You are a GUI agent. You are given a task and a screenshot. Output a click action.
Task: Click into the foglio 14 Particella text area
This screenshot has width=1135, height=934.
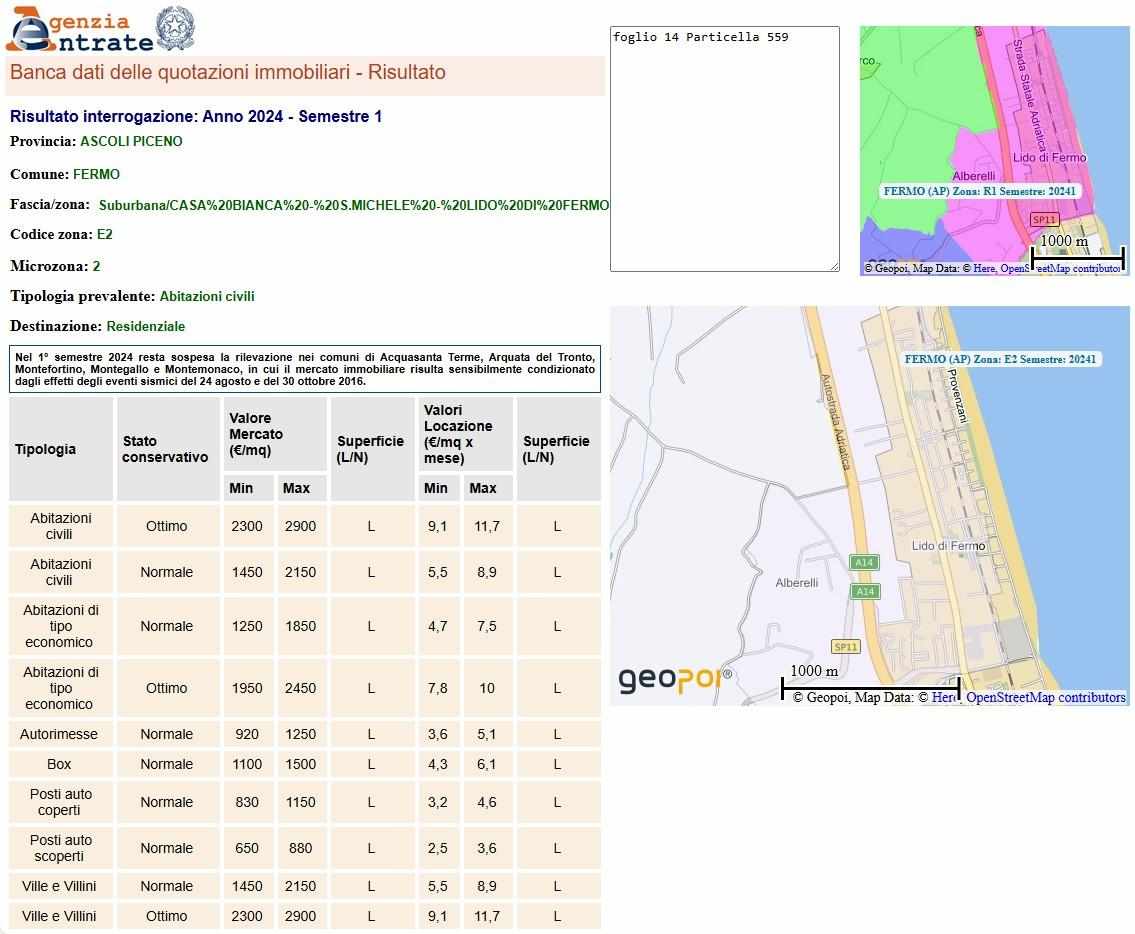[x=724, y=150]
